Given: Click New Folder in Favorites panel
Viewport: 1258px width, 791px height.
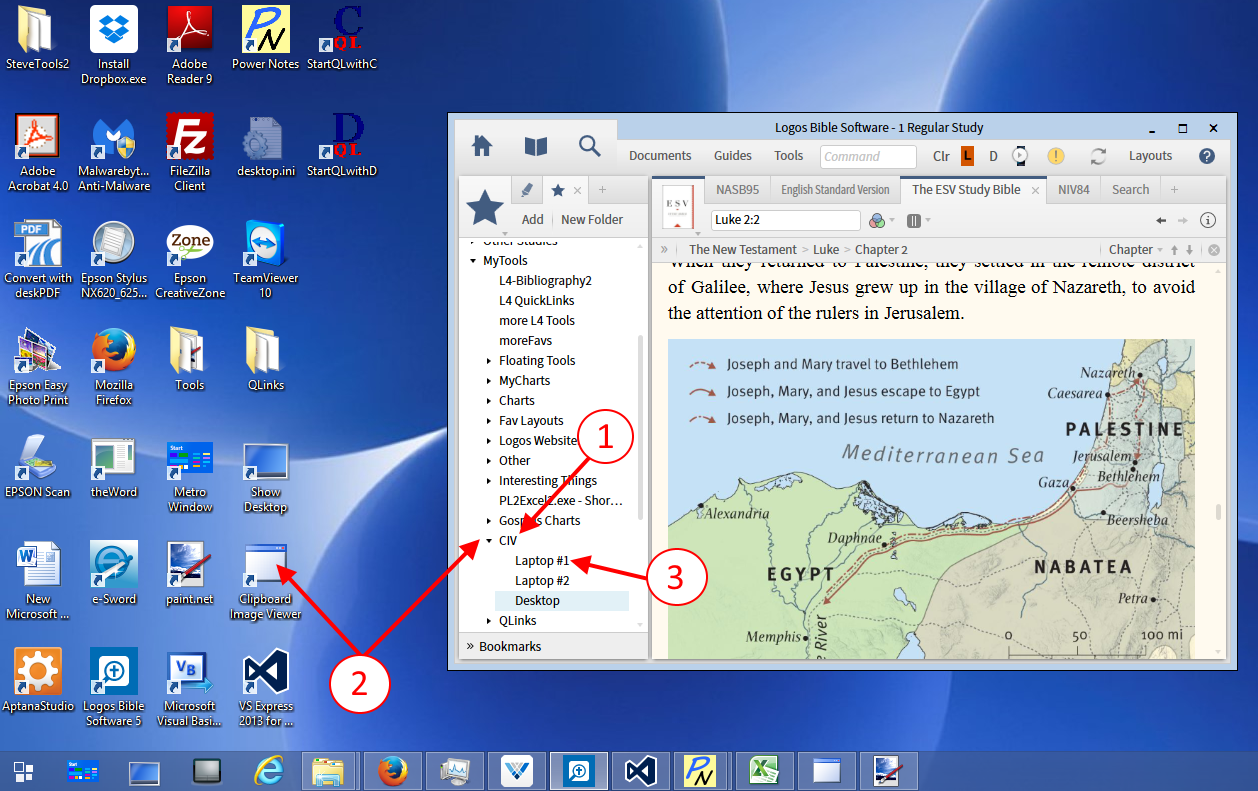Looking at the screenshot, I should coord(592,220).
